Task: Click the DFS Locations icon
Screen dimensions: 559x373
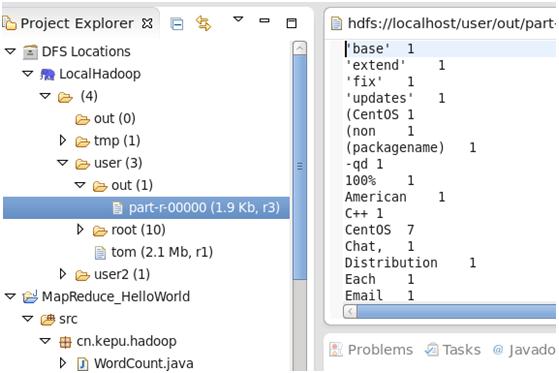Action: tap(30, 52)
